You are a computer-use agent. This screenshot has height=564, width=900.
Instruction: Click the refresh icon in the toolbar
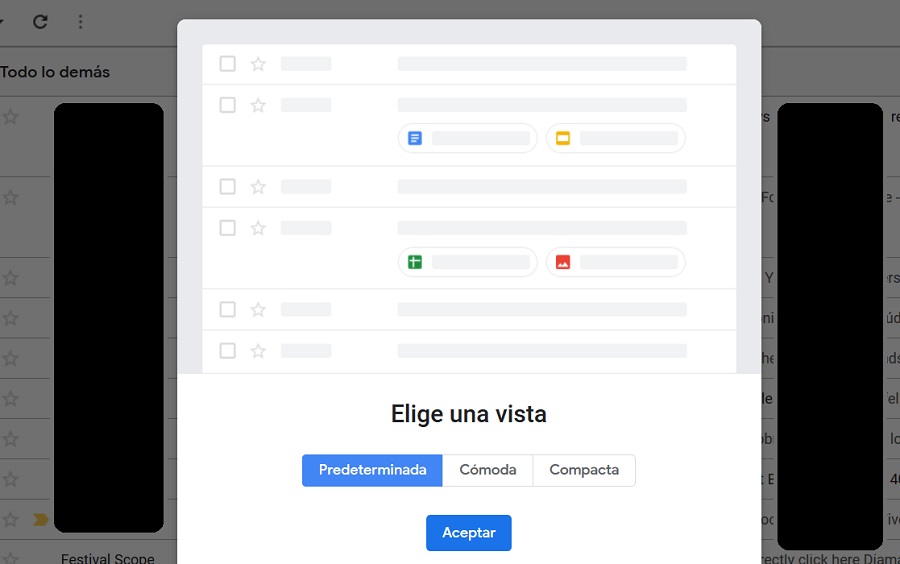point(40,21)
